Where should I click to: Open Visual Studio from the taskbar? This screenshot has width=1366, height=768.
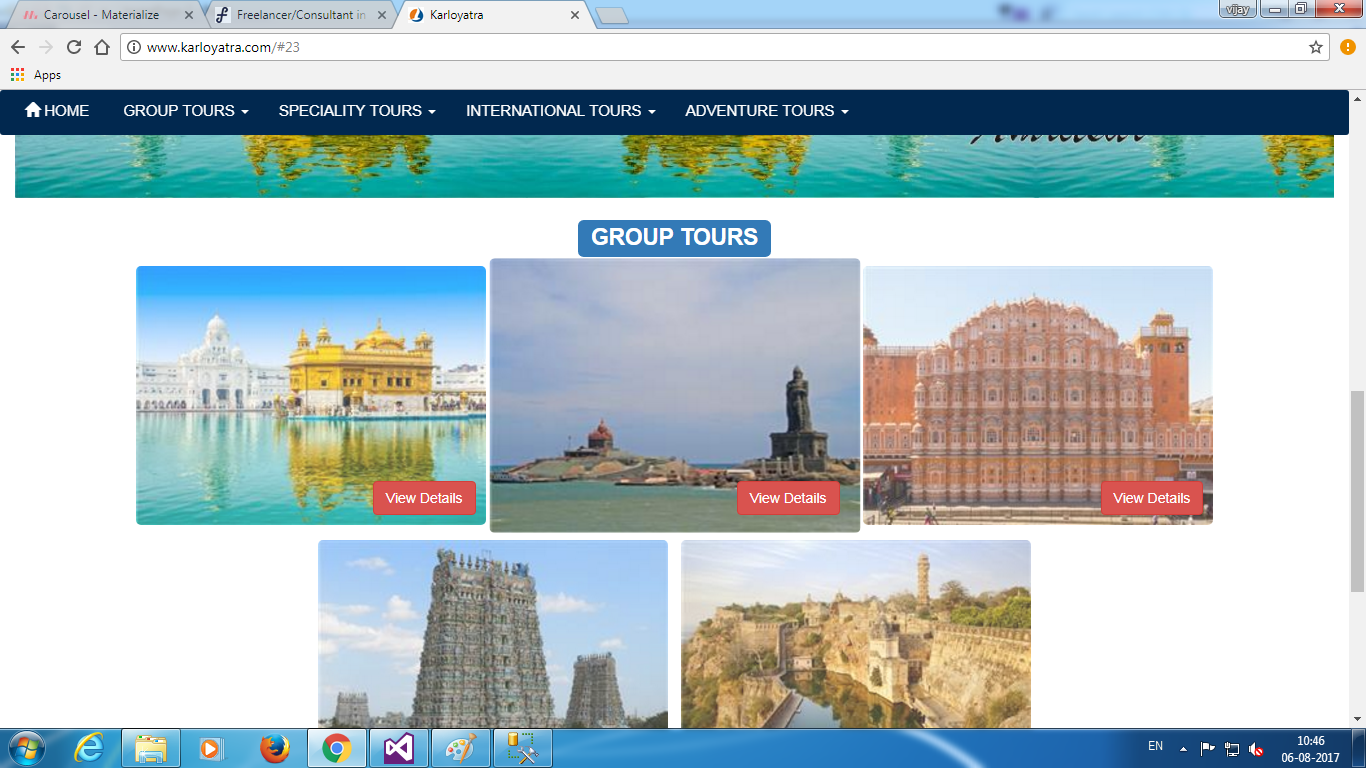pos(399,748)
